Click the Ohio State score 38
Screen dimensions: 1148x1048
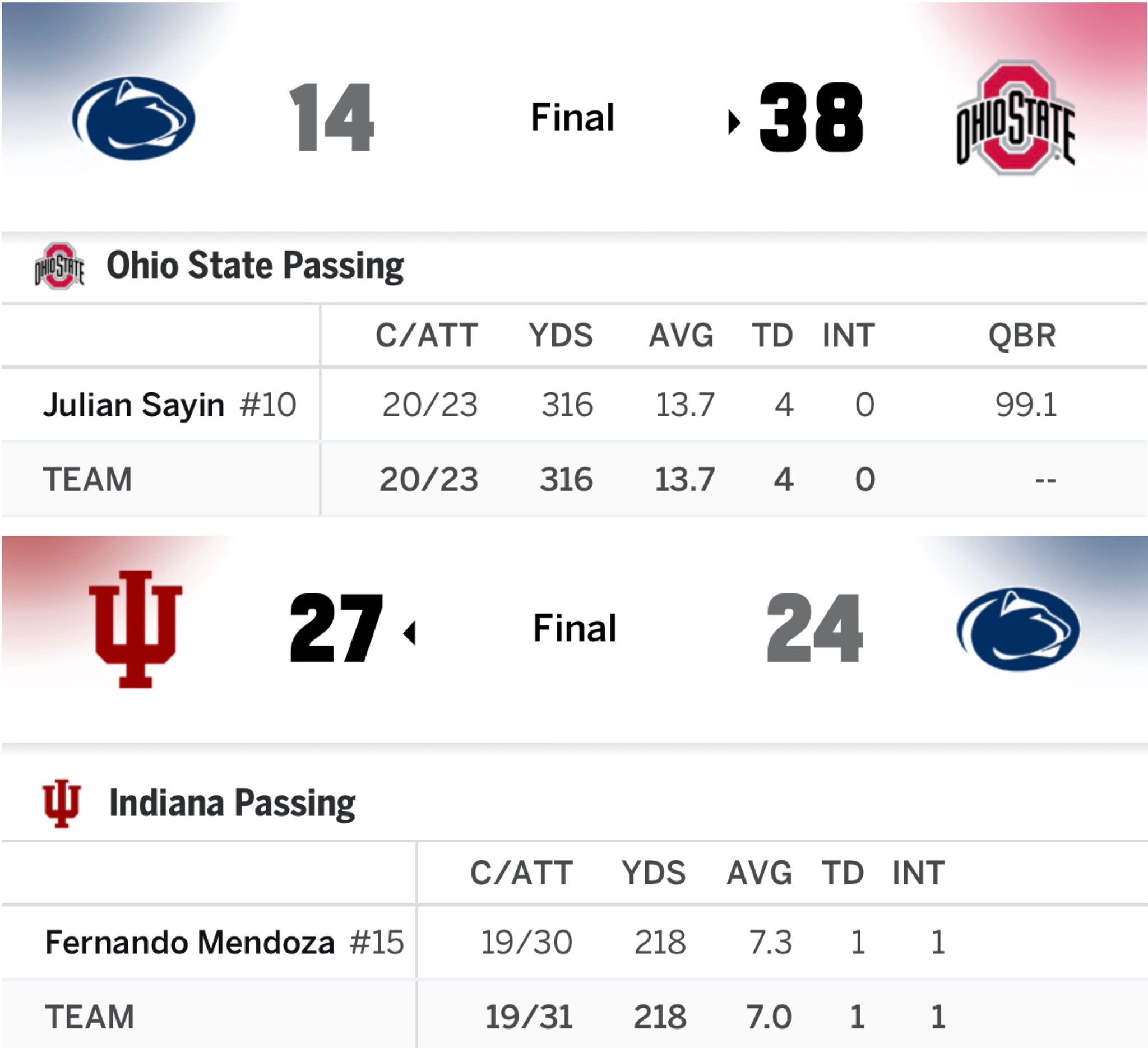click(x=811, y=118)
